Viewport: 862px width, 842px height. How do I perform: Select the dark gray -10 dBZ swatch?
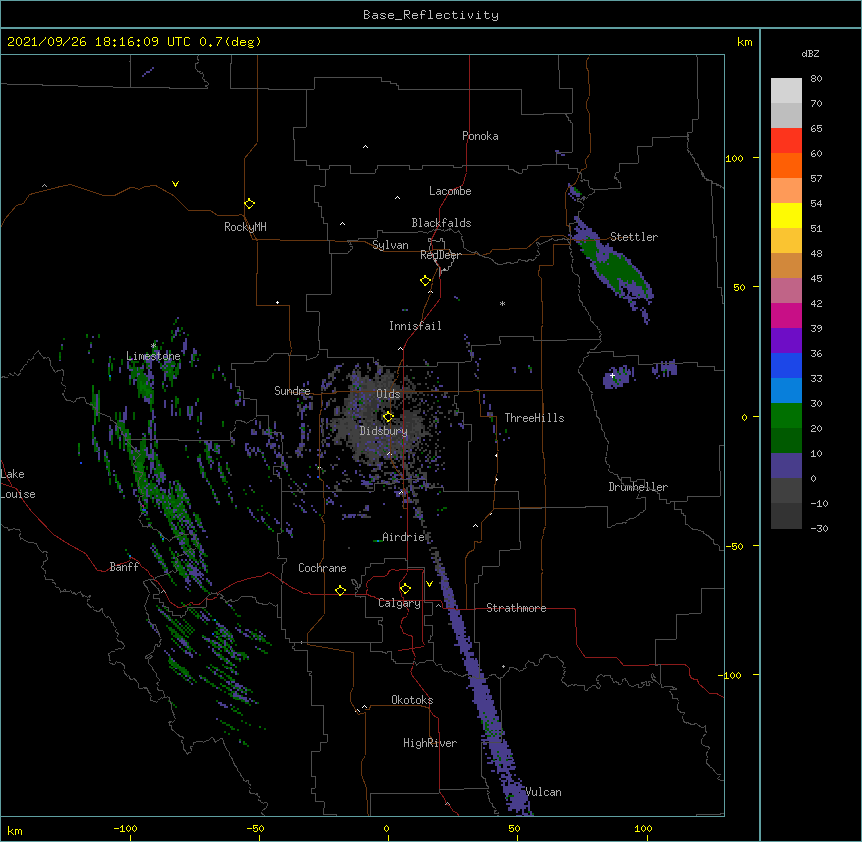[x=786, y=516]
